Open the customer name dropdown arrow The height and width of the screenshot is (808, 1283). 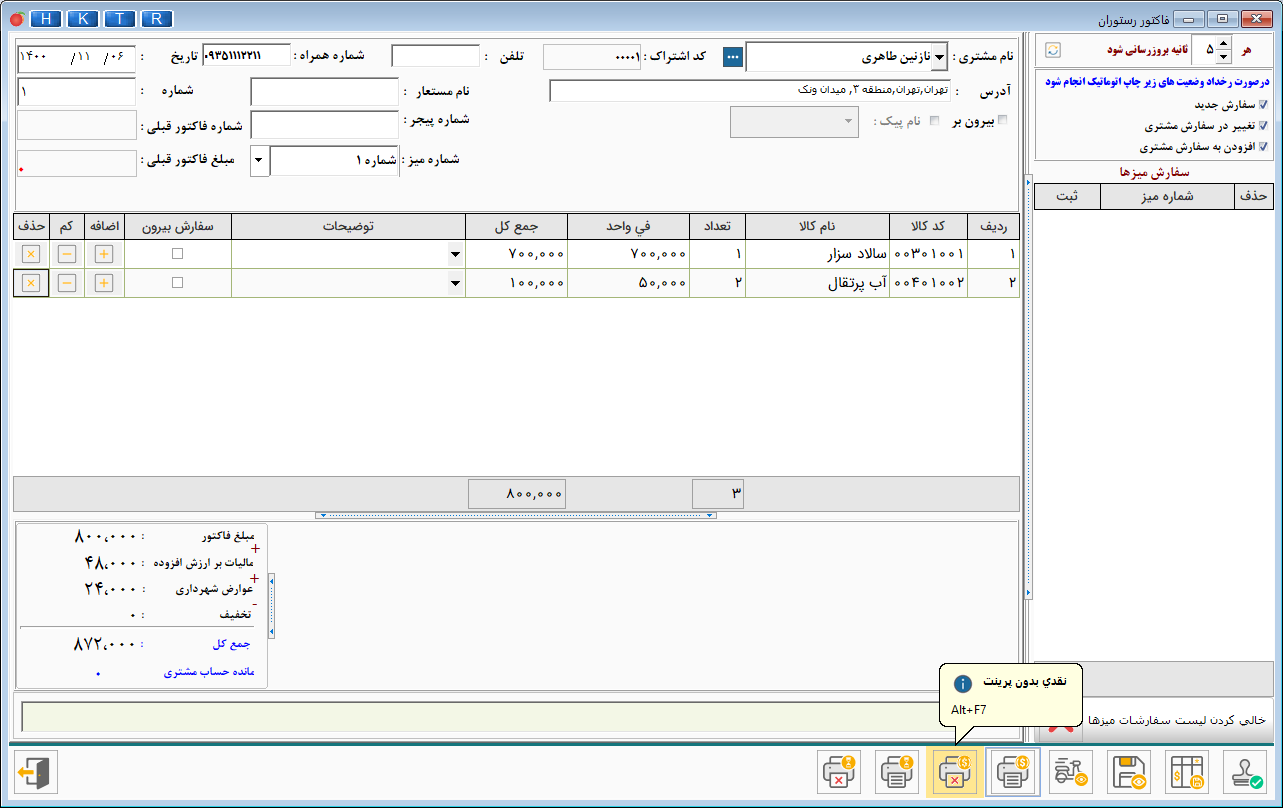coord(938,57)
